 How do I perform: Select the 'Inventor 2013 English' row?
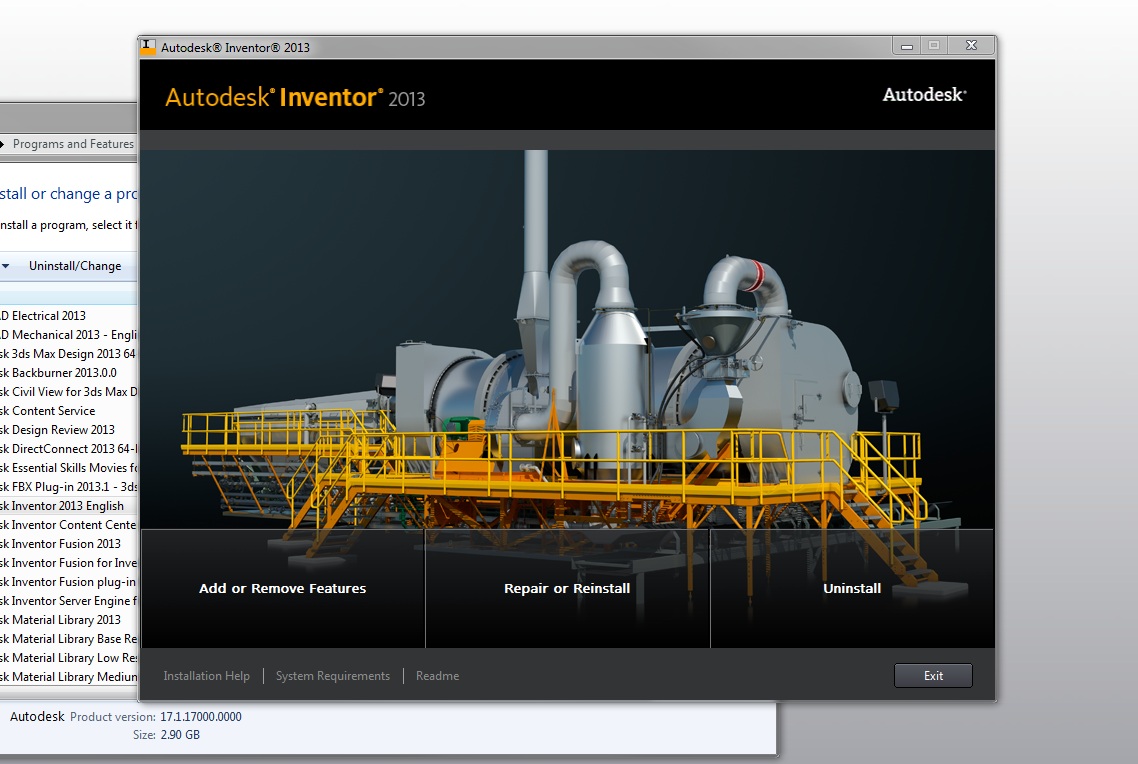68,506
